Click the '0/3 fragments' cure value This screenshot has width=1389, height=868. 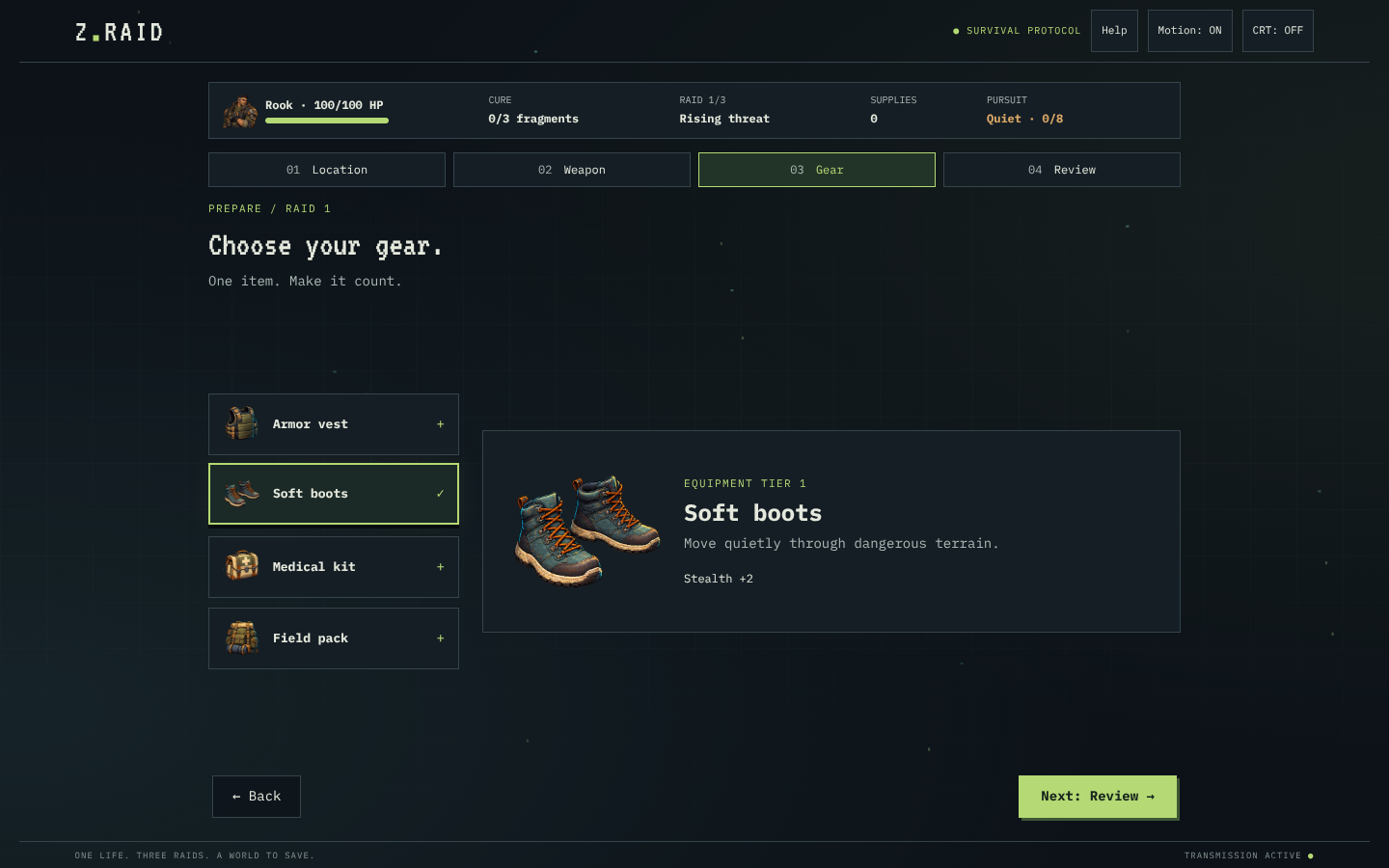click(533, 119)
